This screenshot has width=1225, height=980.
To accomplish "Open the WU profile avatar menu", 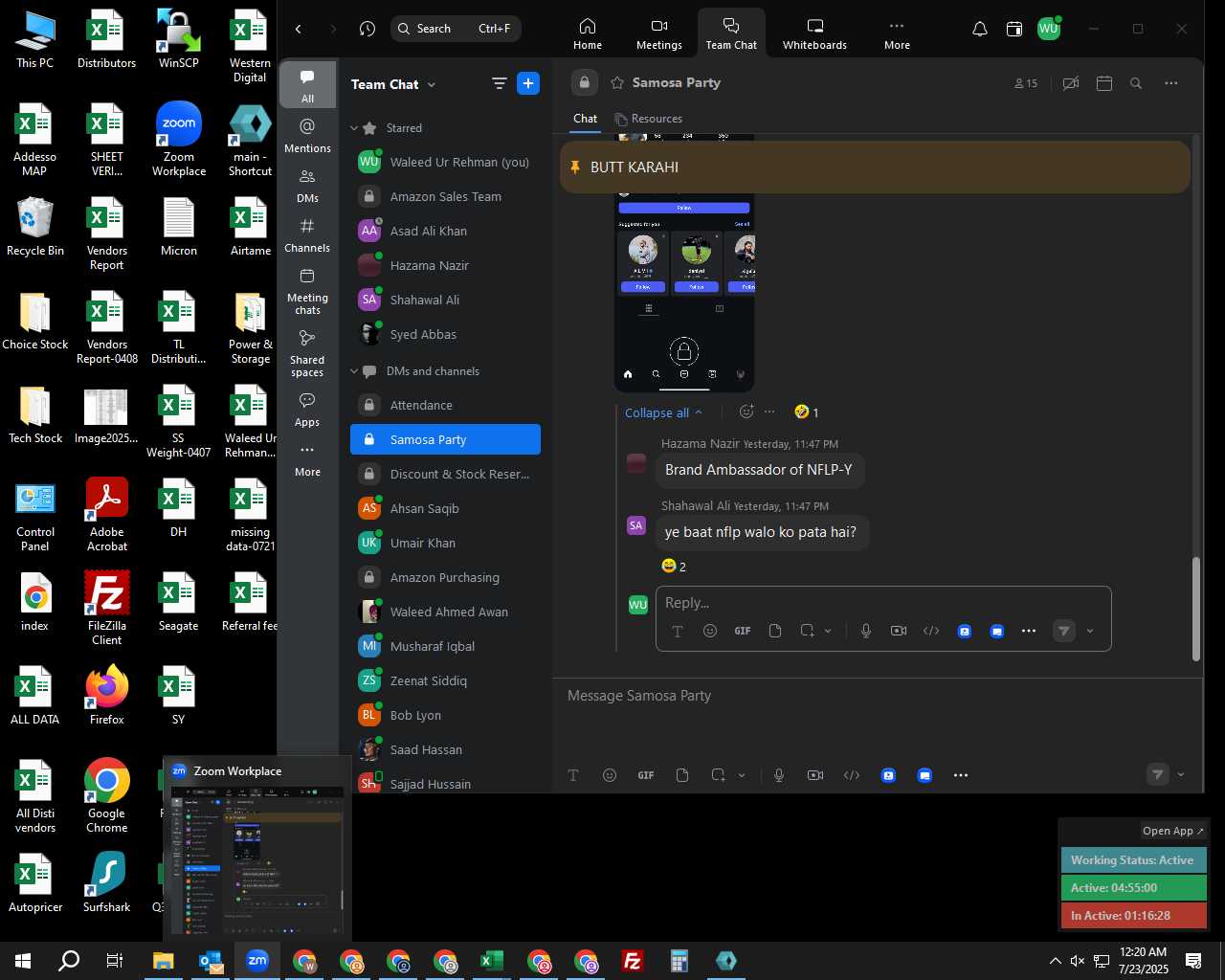I will tap(1049, 29).
